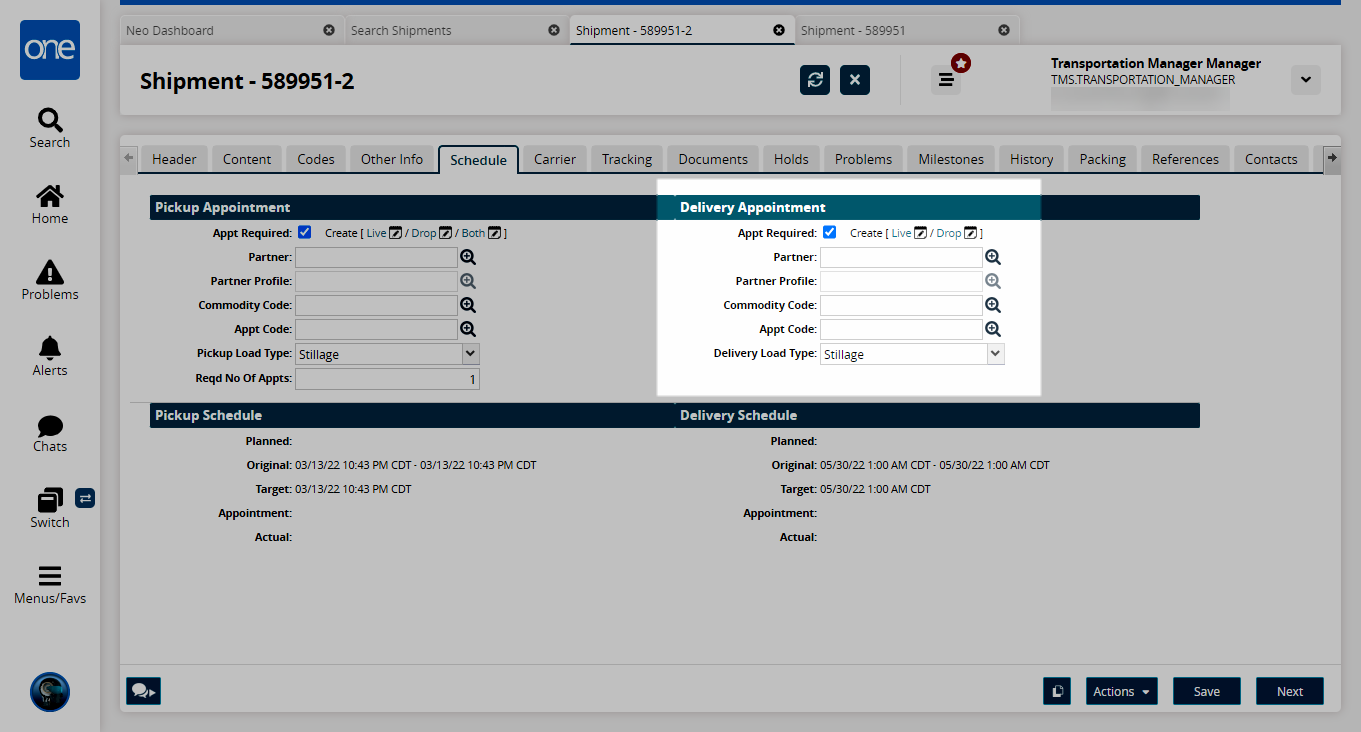Open pickup Partner lookup magnifier

pos(468,257)
